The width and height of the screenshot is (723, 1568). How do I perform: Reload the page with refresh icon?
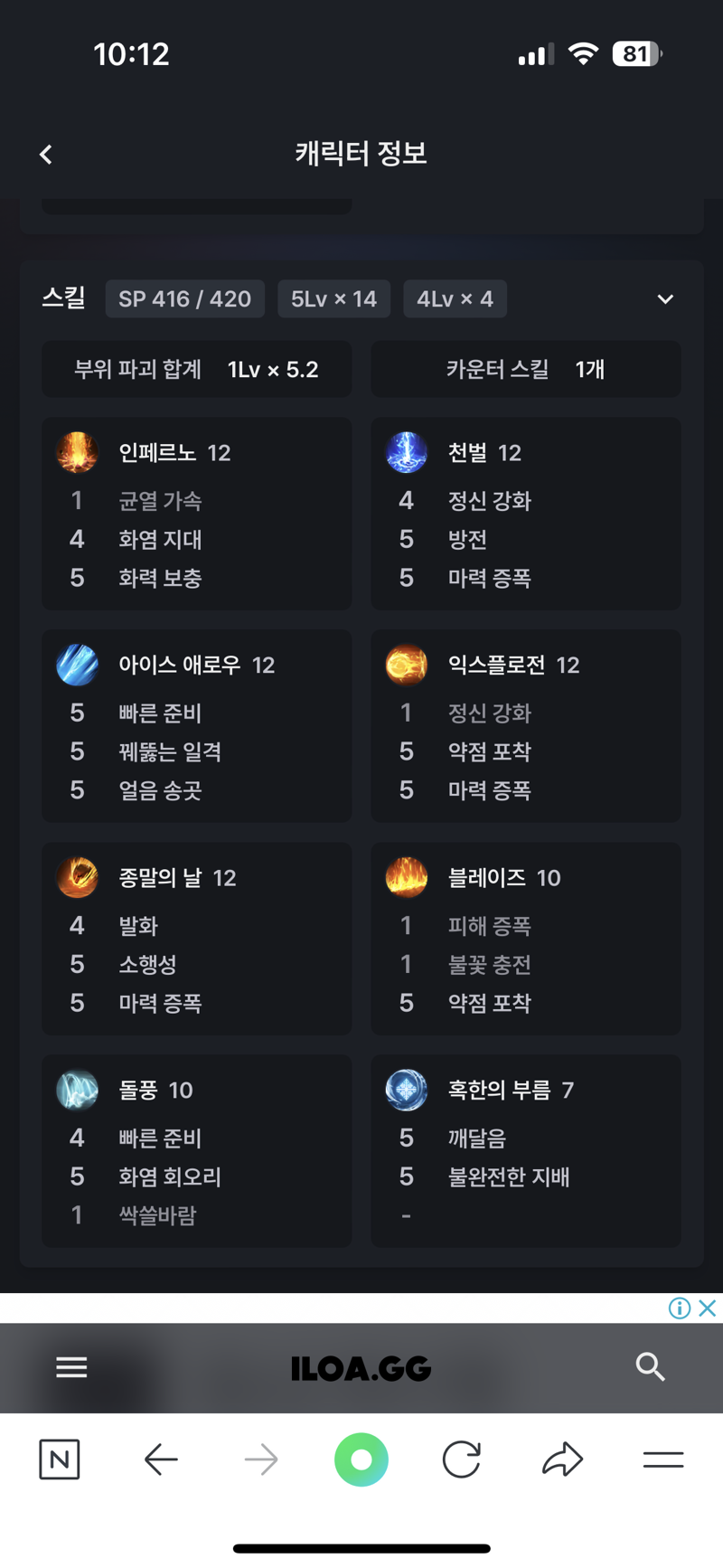461,1459
